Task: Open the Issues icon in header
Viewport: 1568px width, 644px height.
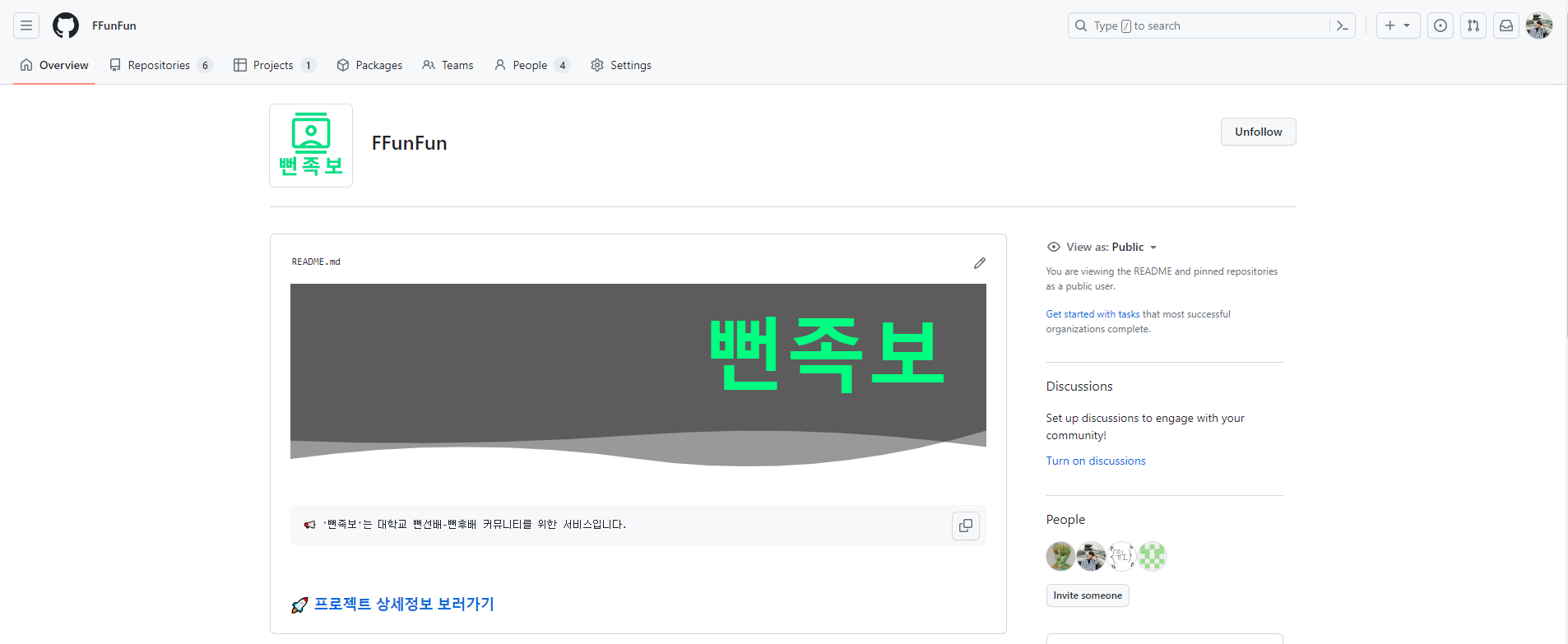Action: coord(1440,25)
